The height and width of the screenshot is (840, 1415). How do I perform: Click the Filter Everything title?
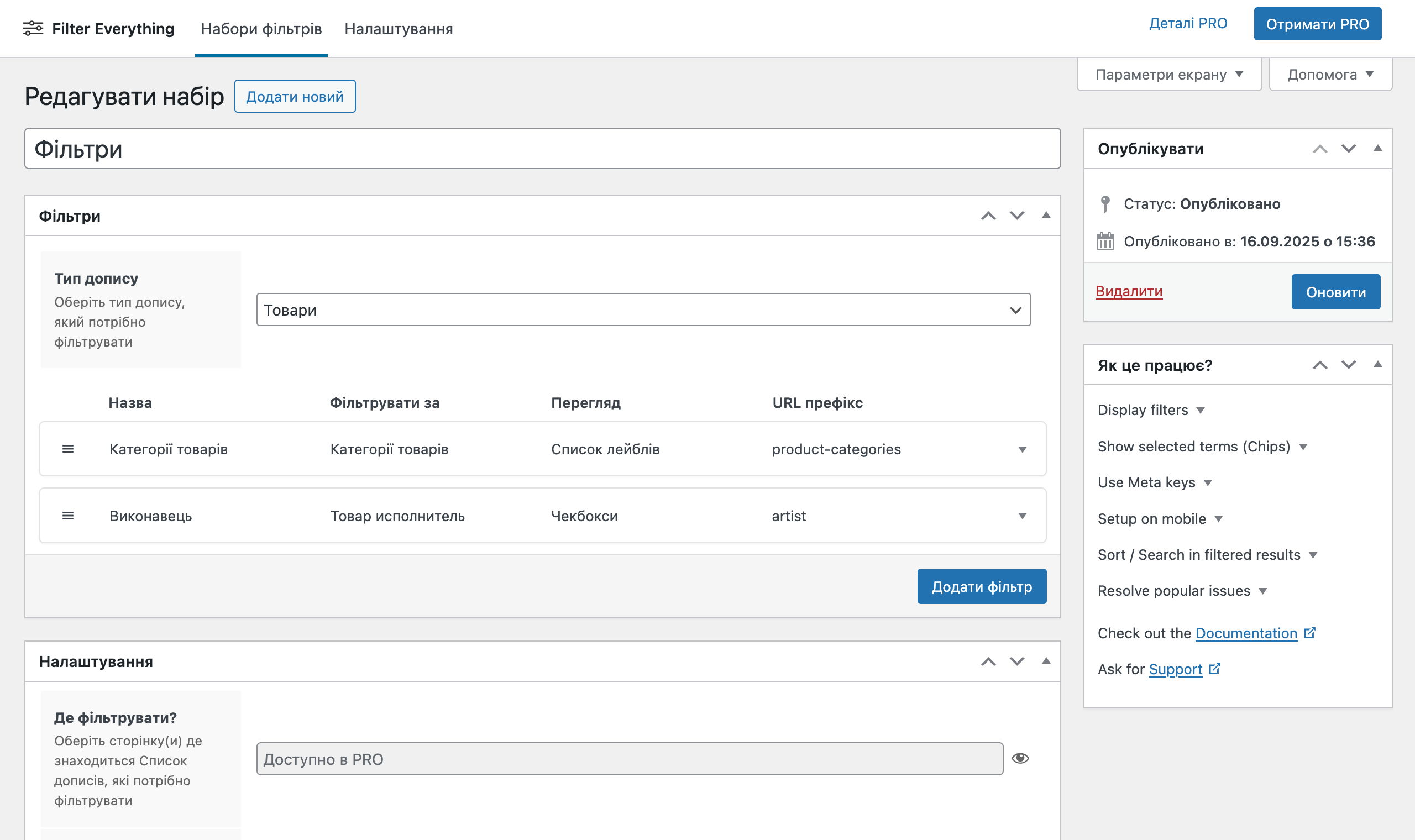click(x=113, y=28)
